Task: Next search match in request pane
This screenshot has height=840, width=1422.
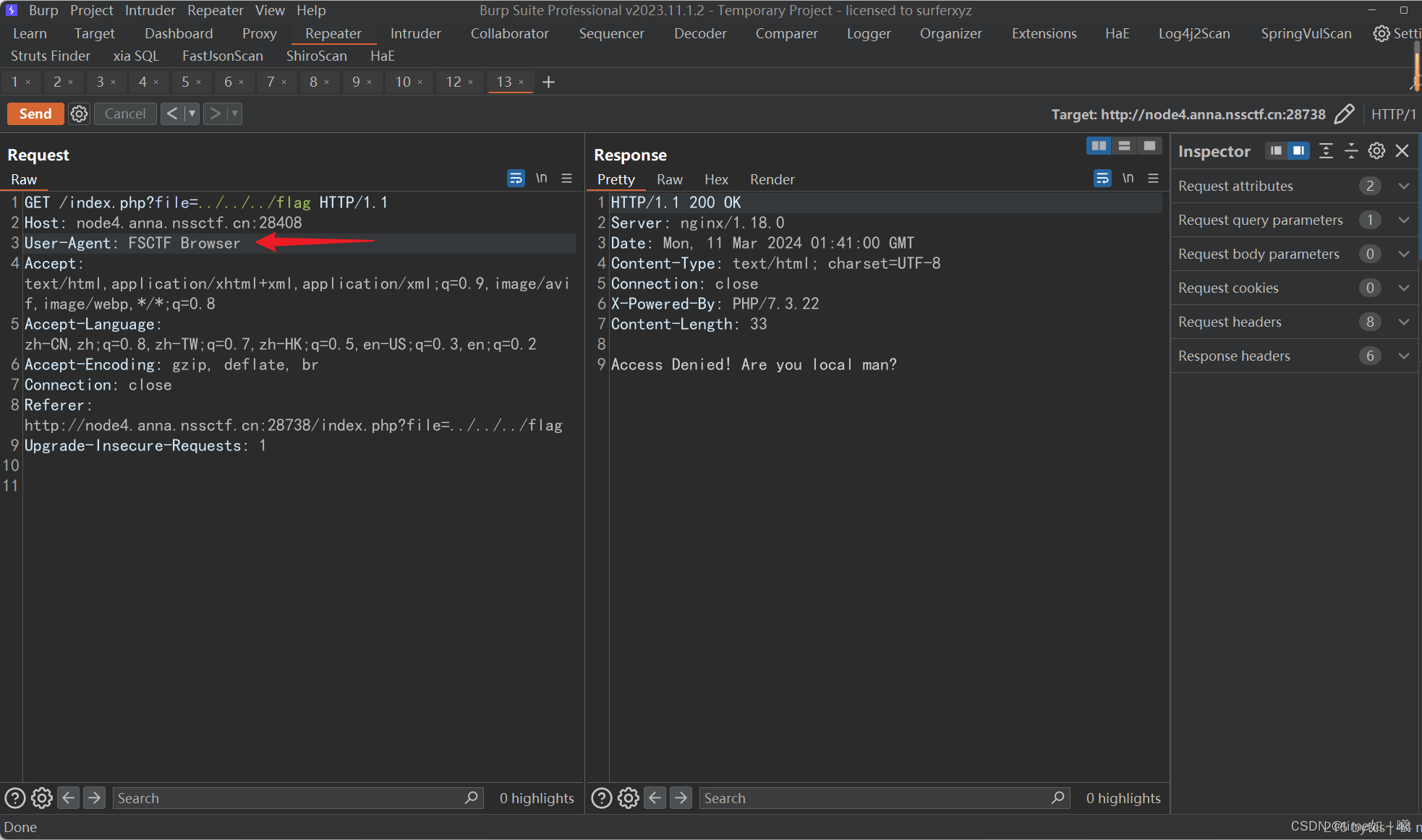Action: click(94, 798)
